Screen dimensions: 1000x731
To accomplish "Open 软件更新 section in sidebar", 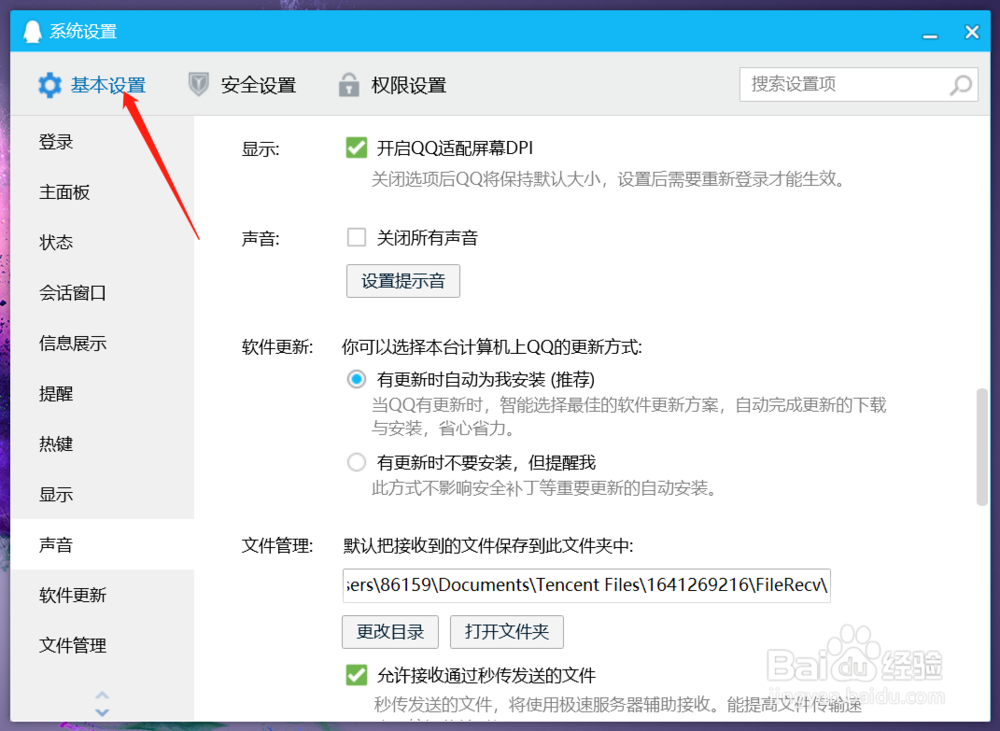I will (102, 595).
